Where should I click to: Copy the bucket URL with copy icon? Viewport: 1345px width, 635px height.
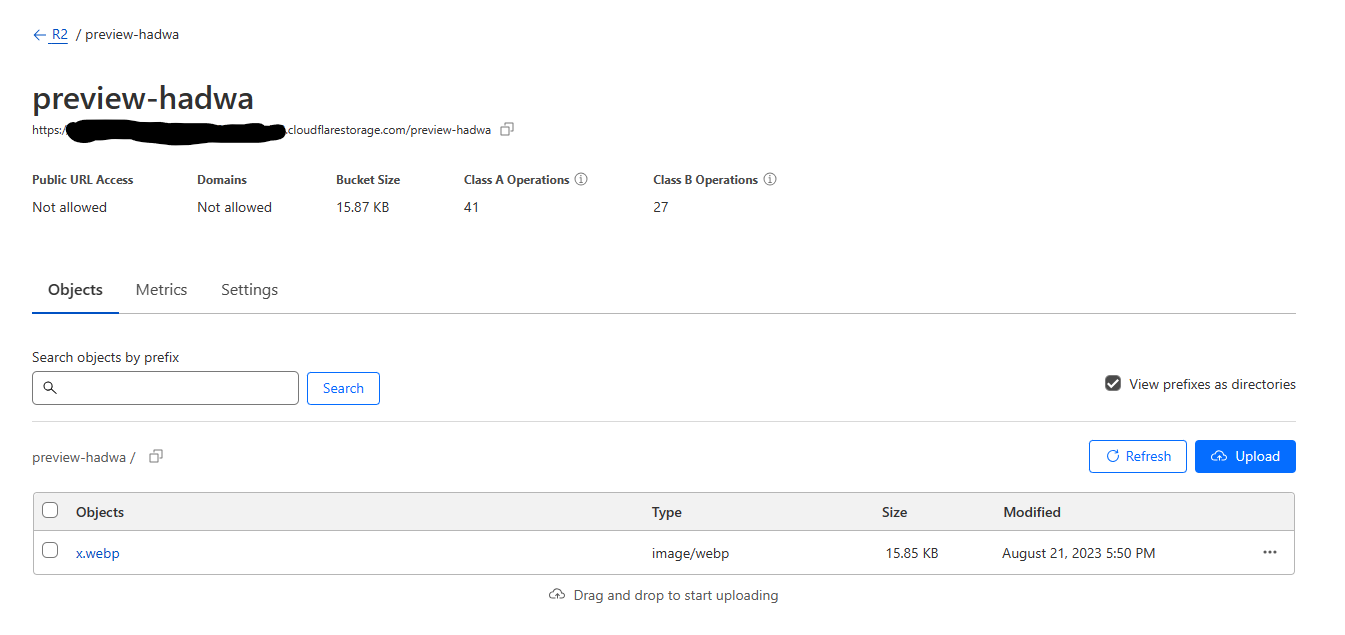507,129
